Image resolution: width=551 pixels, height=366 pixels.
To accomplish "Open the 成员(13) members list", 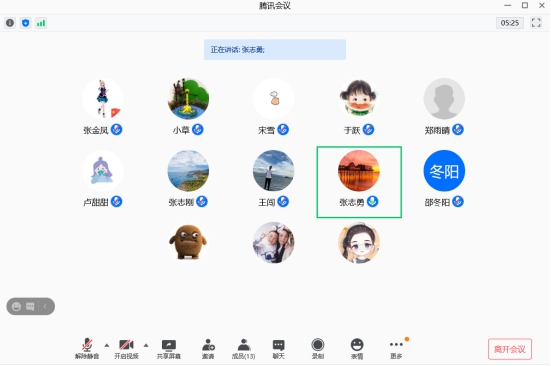I will click(244, 349).
